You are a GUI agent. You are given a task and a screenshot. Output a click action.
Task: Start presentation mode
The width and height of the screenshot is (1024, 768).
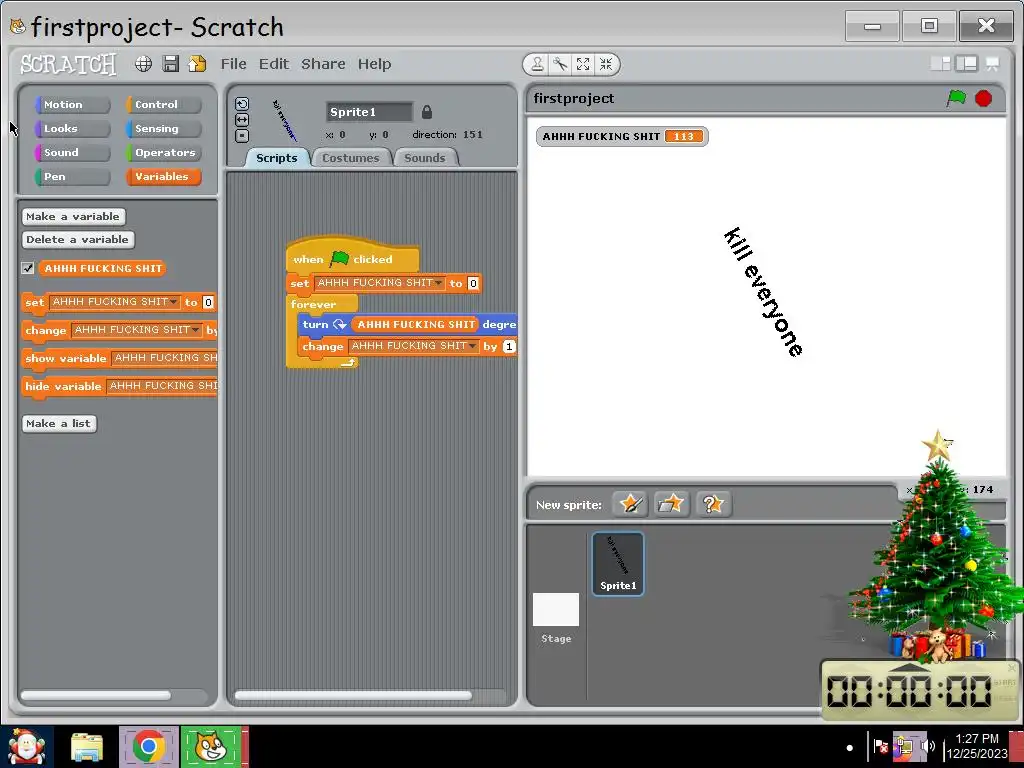tap(993, 63)
